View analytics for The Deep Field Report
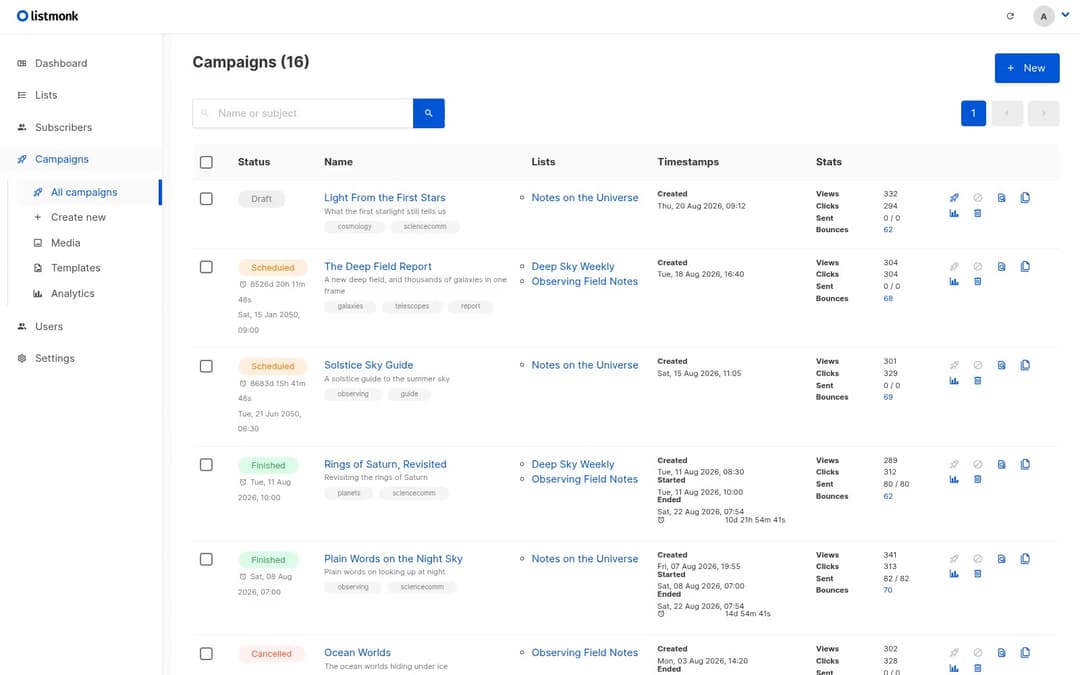The height and width of the screenshot is (675, 1080). [x=954, y=282]
